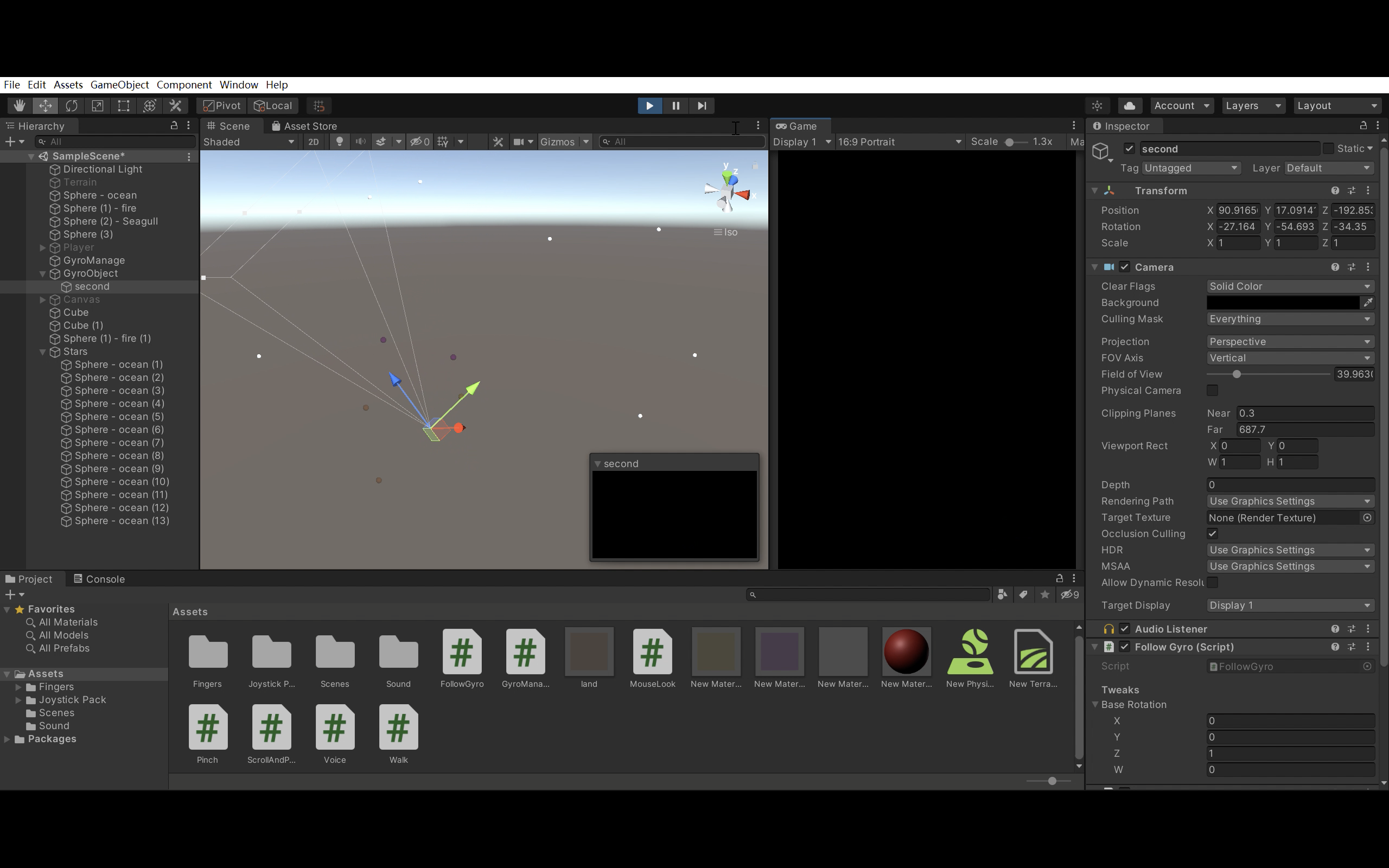
Task: Toggle scene audio speaker icon
Action: tap(360, 142)
